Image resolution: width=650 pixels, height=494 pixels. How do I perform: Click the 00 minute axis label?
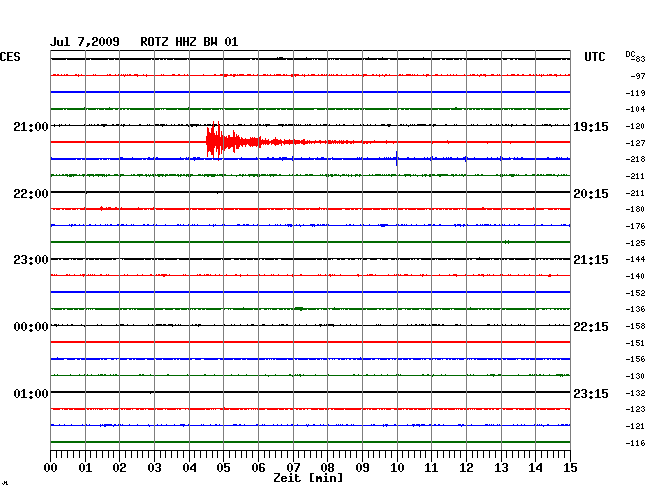(51, 468)
